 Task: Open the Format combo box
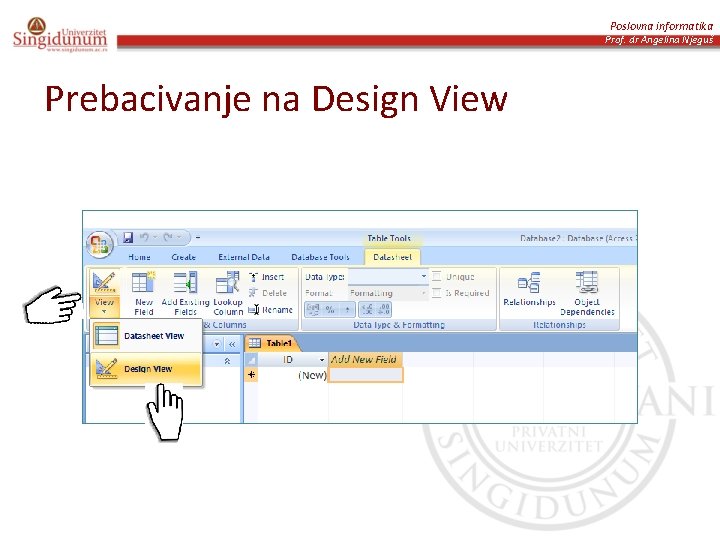pos(388,293)
